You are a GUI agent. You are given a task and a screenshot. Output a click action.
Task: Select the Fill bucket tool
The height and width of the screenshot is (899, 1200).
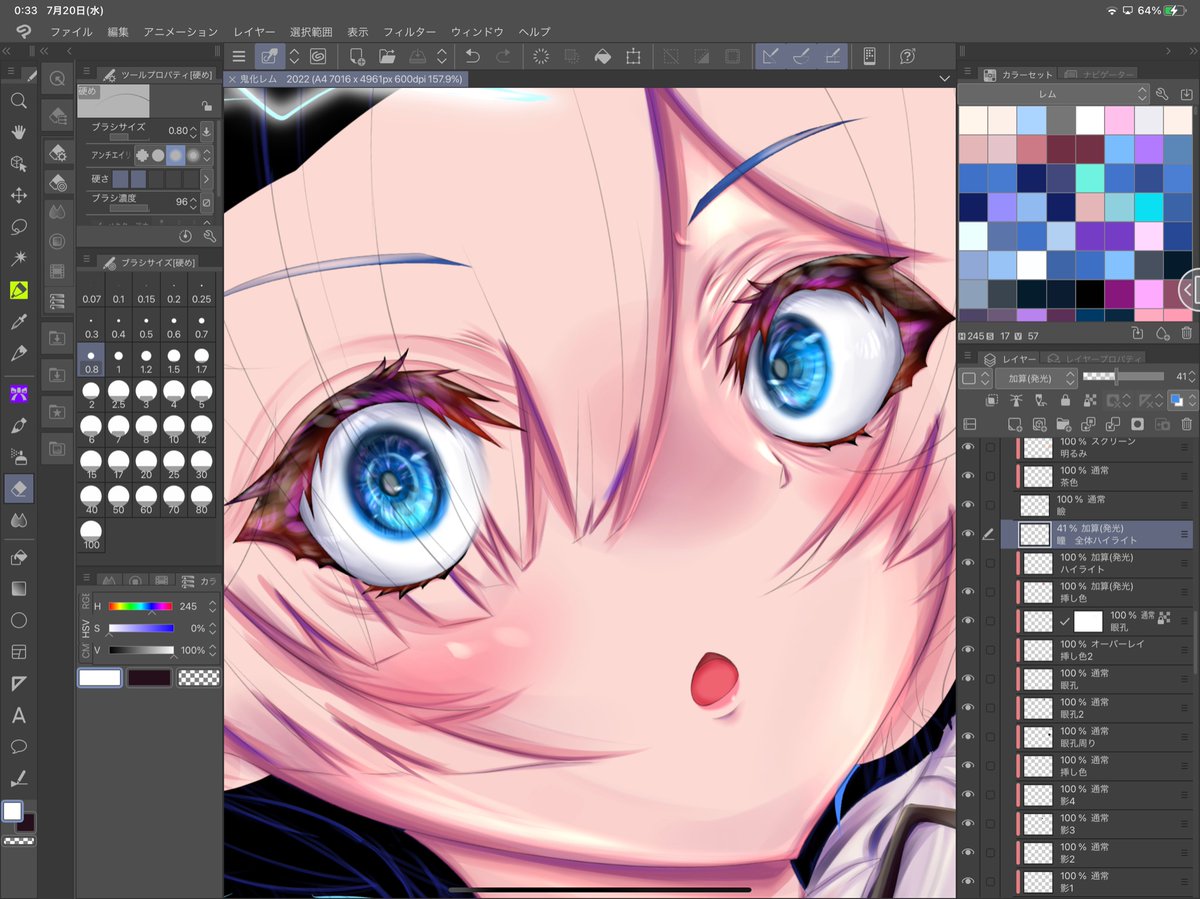click(x=18, y=557)
